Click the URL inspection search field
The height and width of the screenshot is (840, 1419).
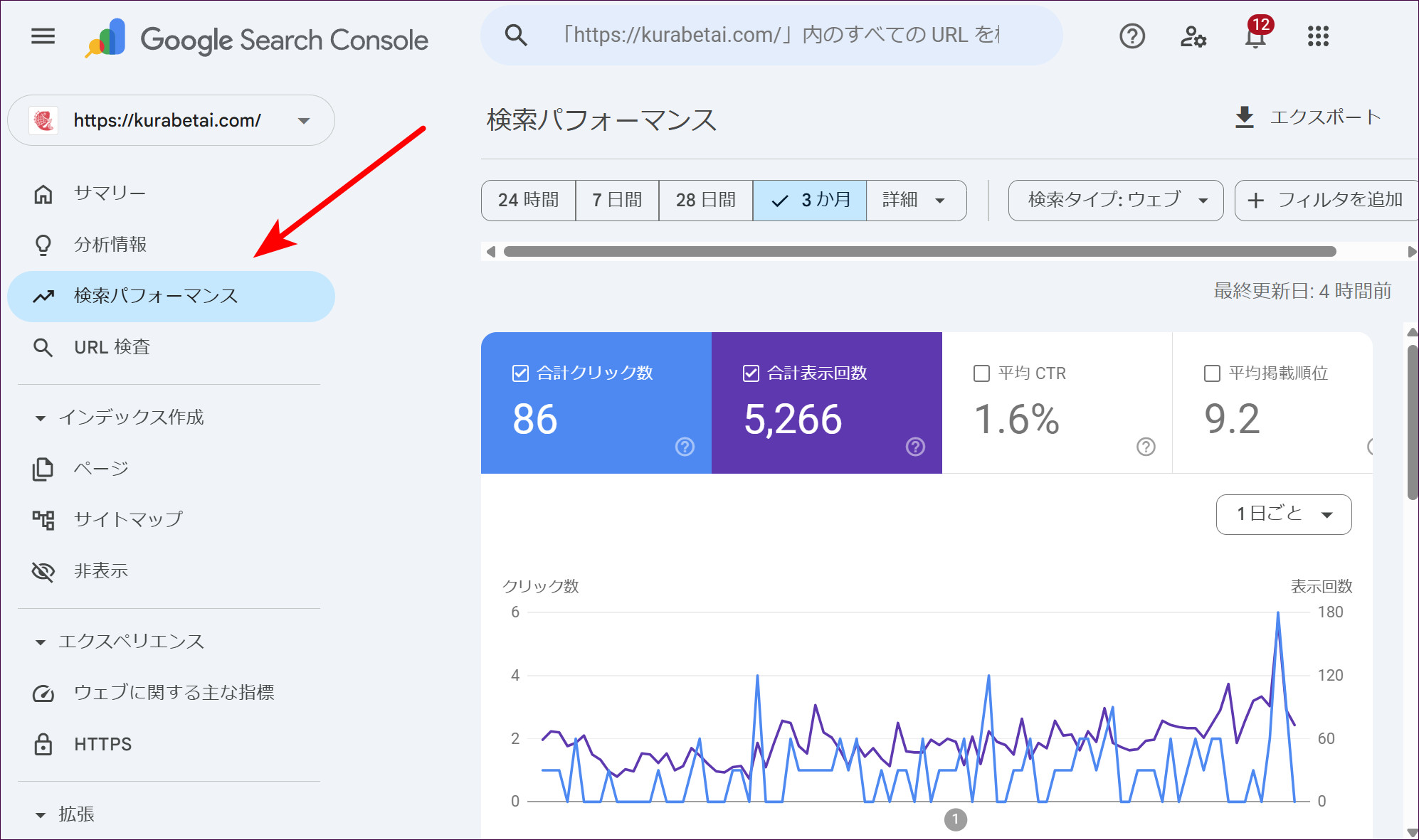click(x=771, y=35)
